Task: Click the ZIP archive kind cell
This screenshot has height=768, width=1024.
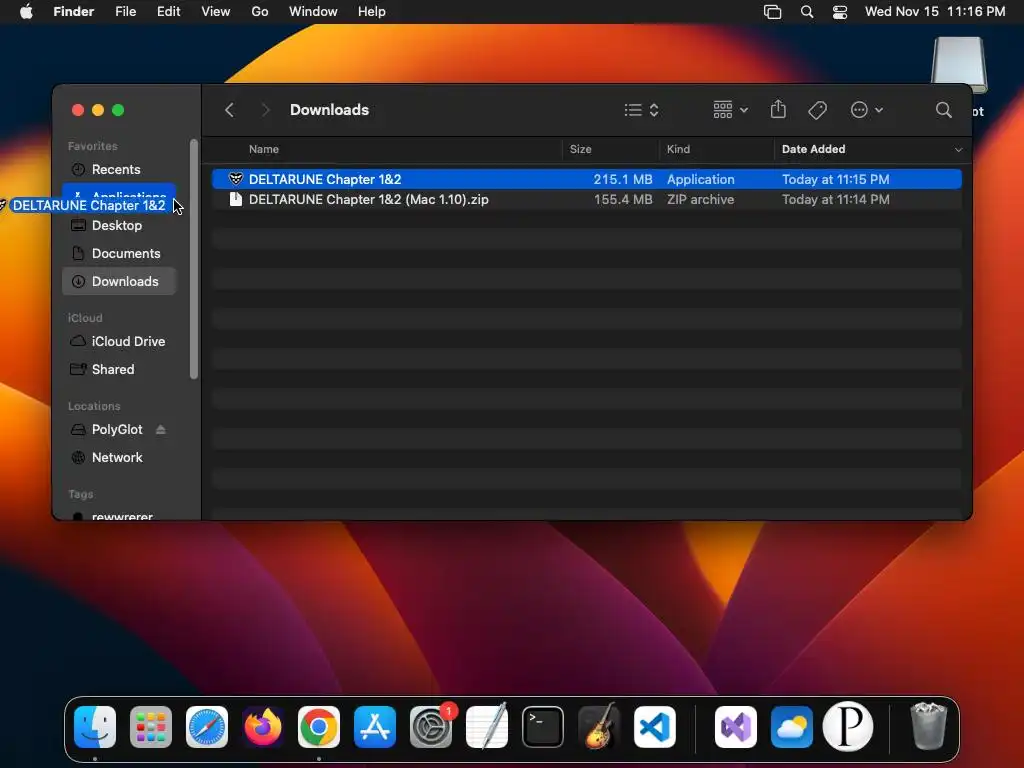Action: tap(700, 199)
